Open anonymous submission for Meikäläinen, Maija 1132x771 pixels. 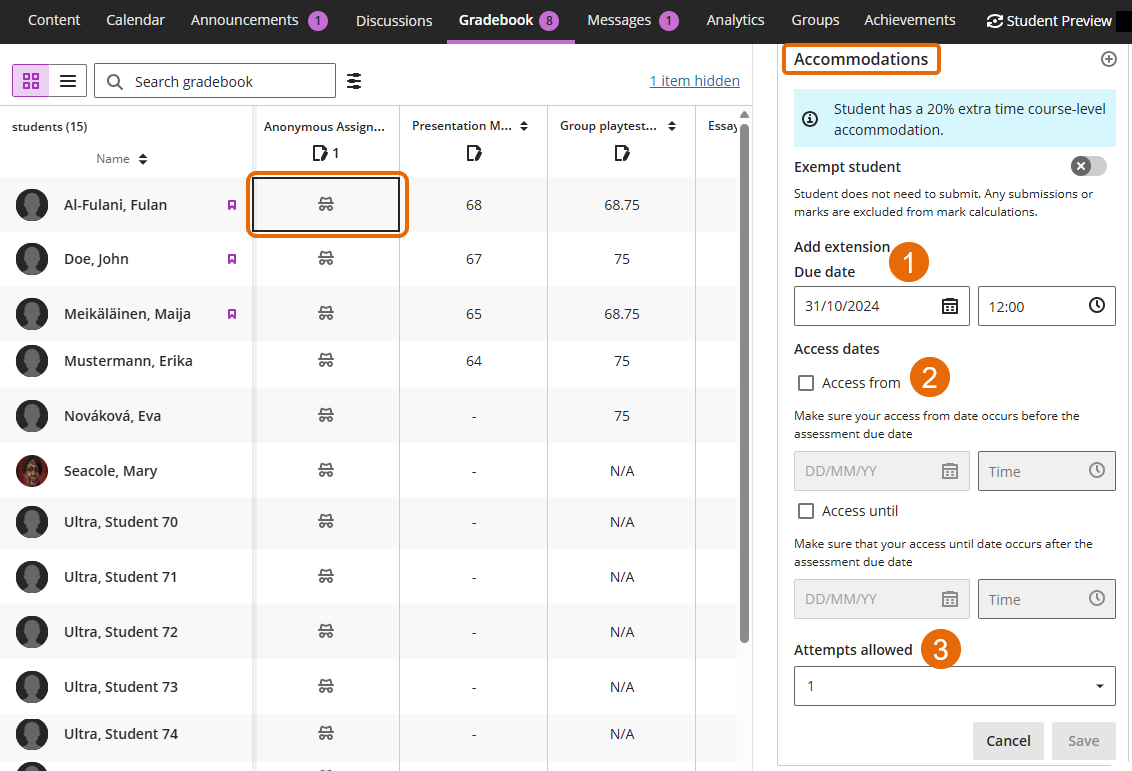click(326, 313)
